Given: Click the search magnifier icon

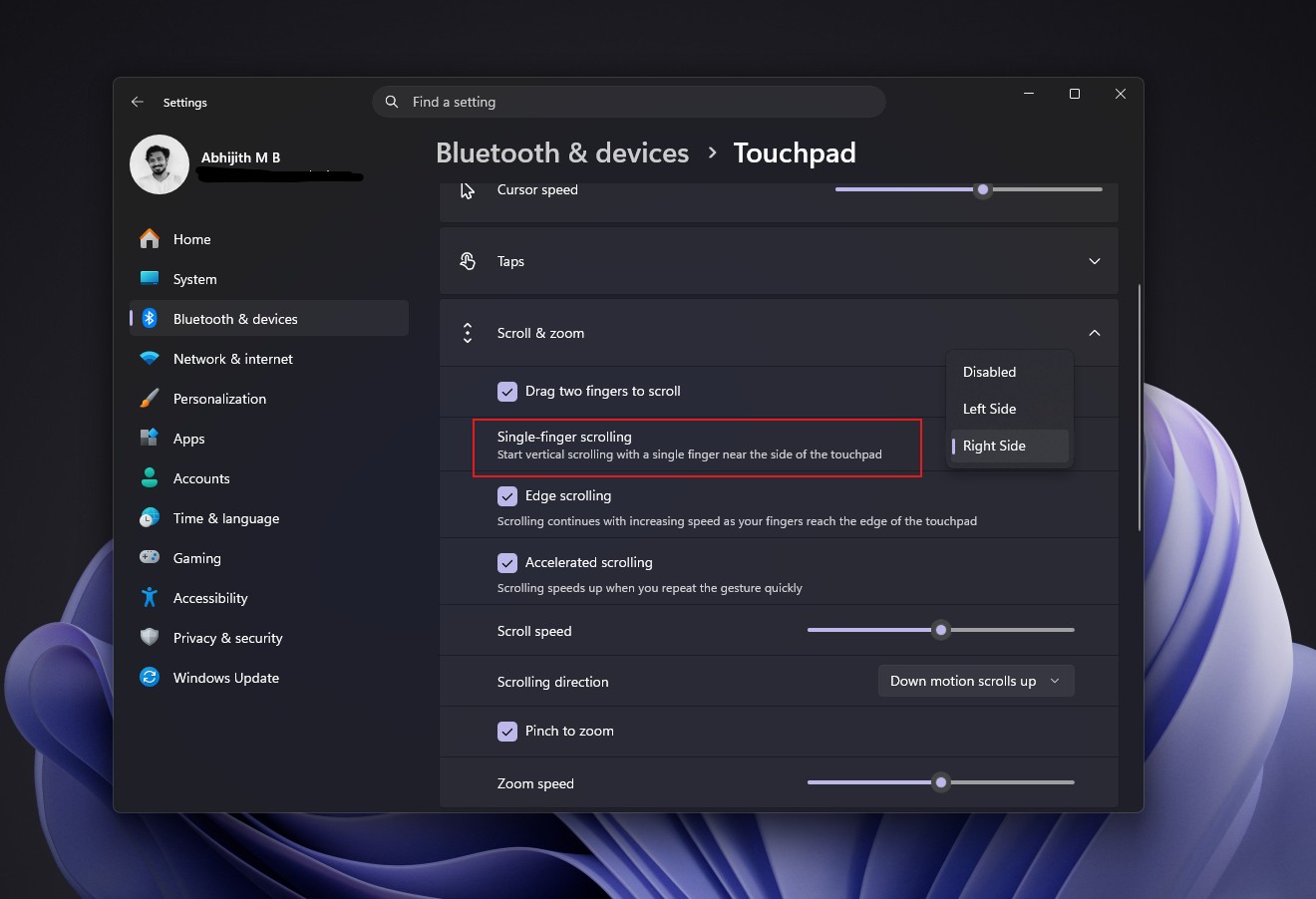Looking at the screenshot, I should tap(392, 102).
